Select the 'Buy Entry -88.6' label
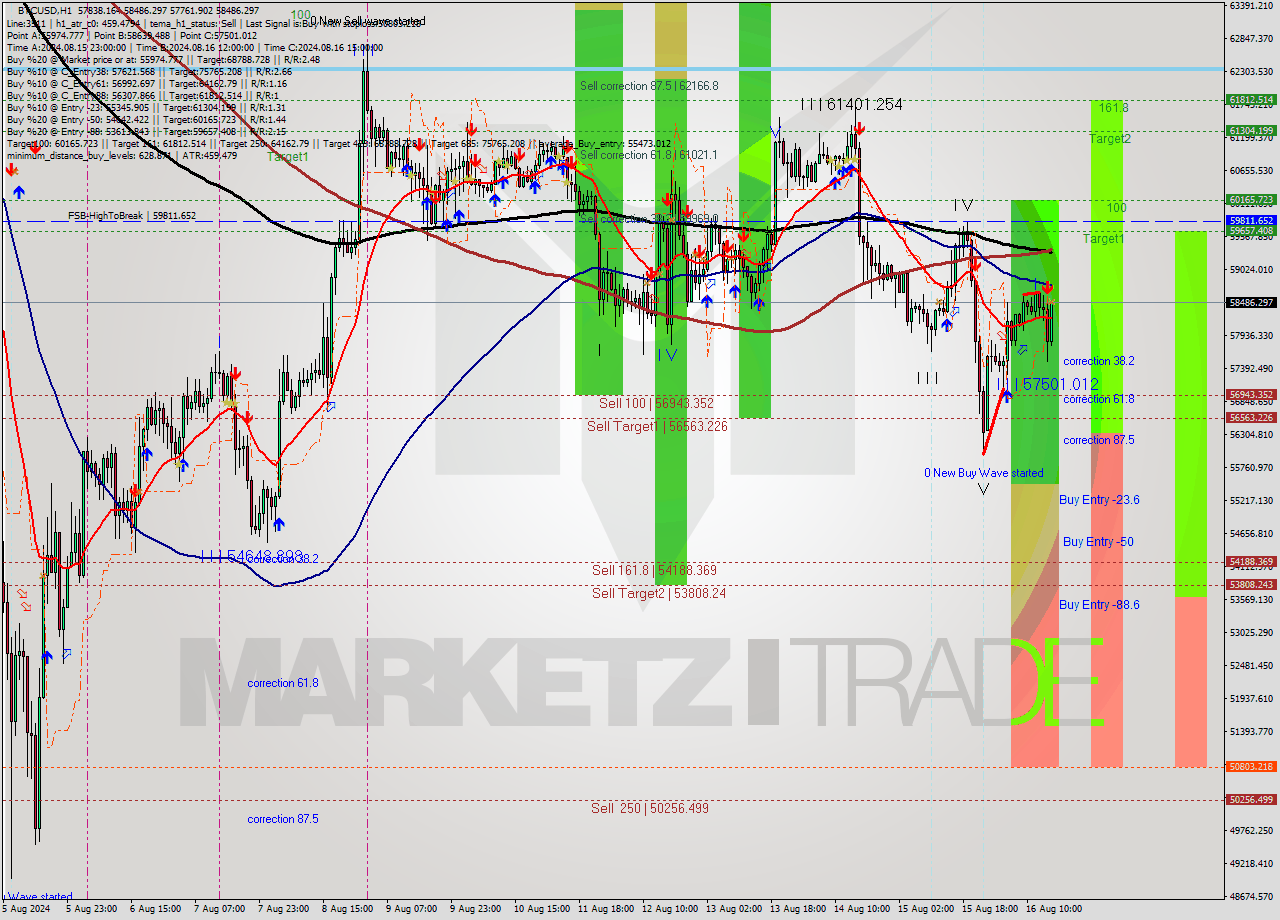The height and width of the screenshot is (920, 1280). coord(1099,605)
